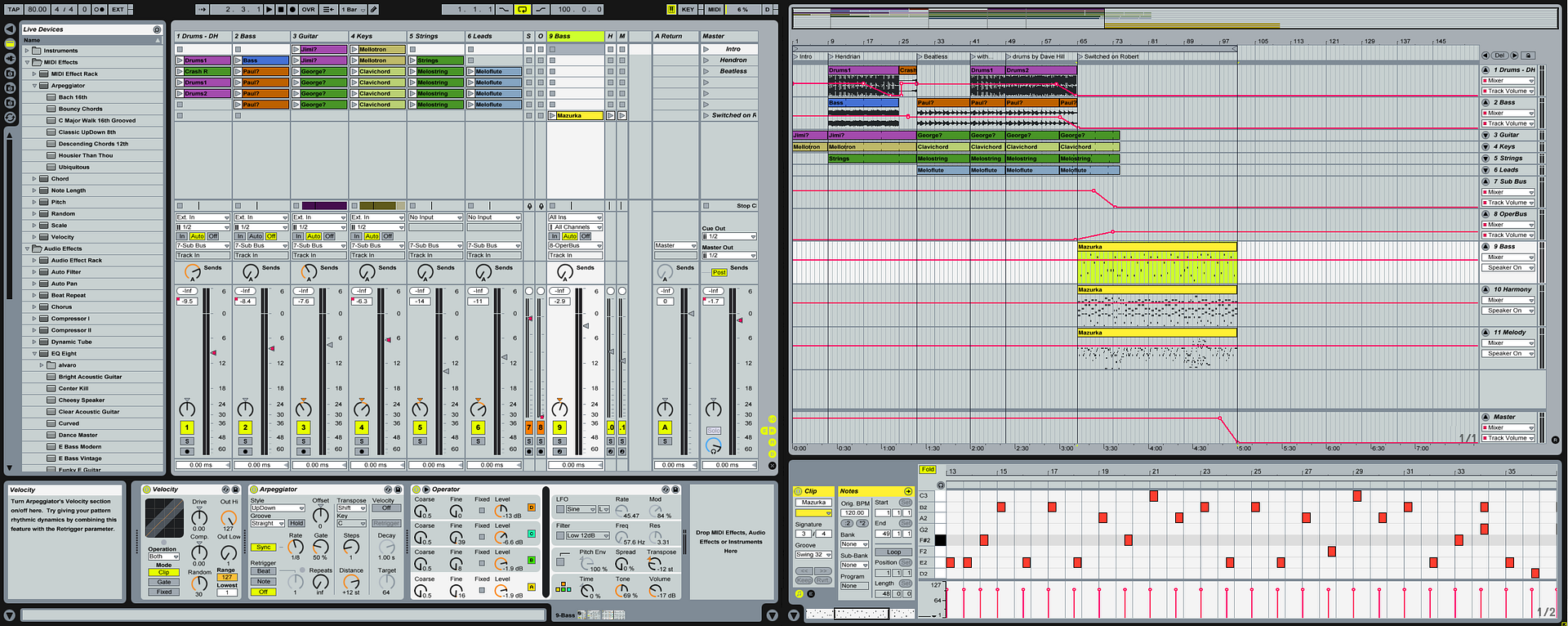Viewport: 1568px width, 626px height.
Task: Open Arpeggiator Groove Straight dropdown
Action: click(267, 523)
